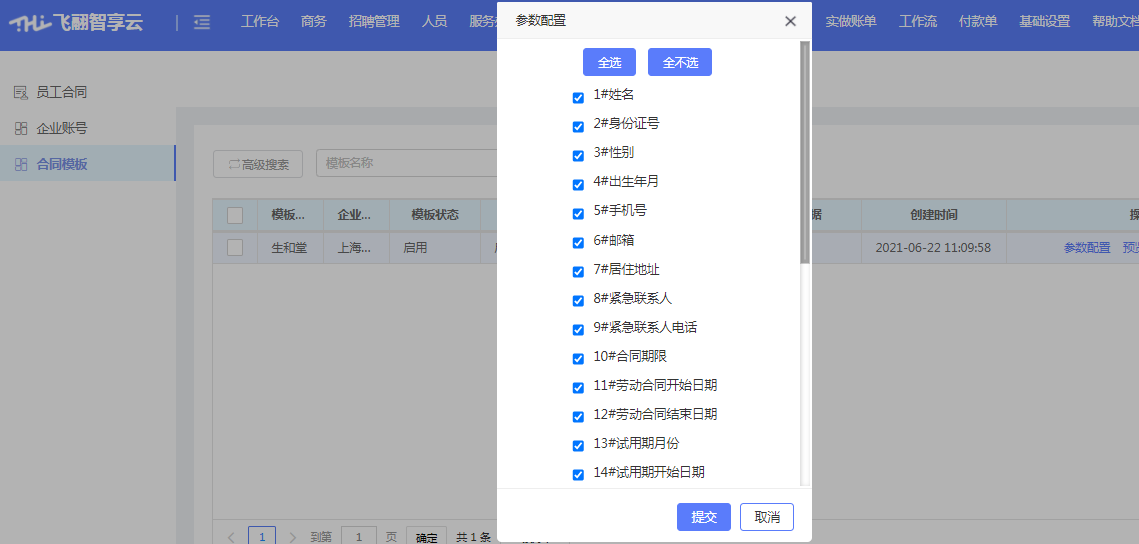Toggle 14#试用期开始日期 checkbox

coord(578,475)
